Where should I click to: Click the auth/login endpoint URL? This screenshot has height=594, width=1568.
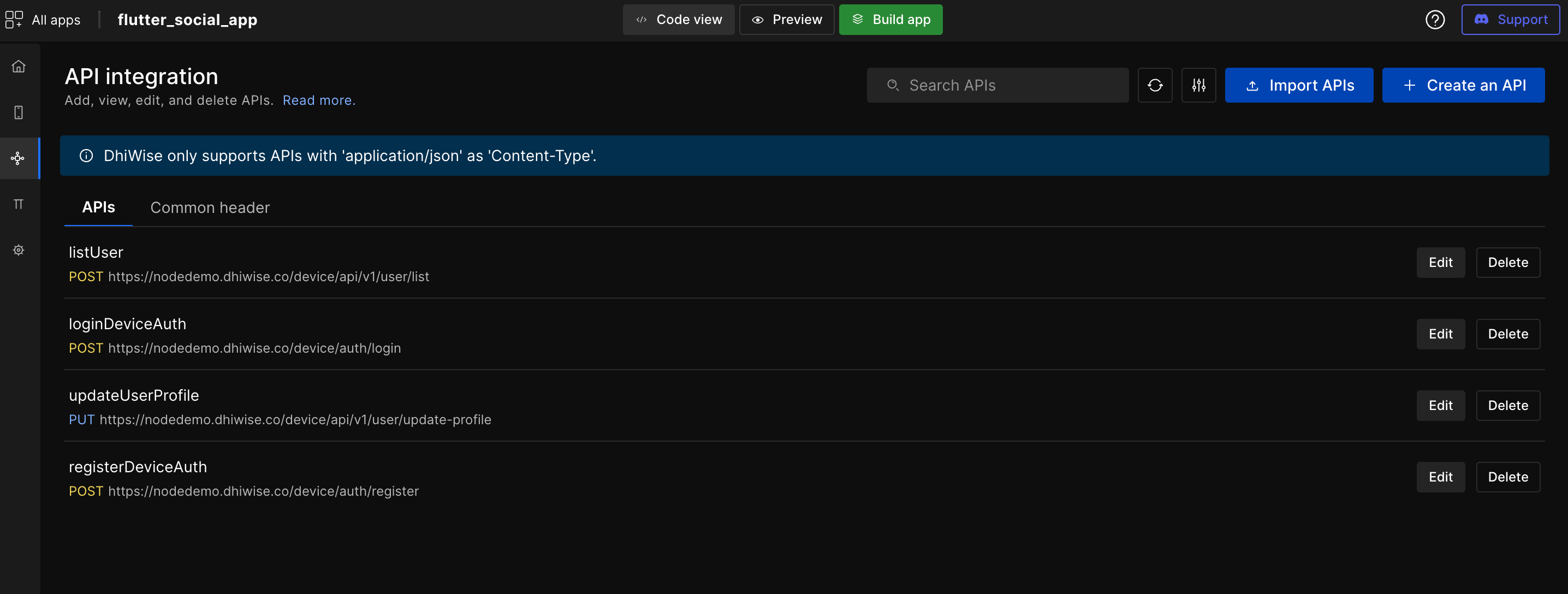254,348
